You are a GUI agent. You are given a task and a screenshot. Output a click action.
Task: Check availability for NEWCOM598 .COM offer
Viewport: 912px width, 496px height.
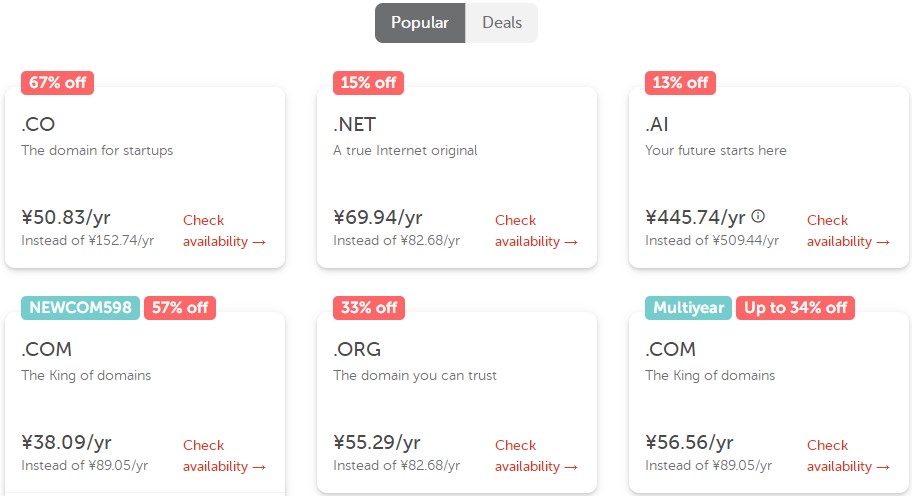(223, 456)
